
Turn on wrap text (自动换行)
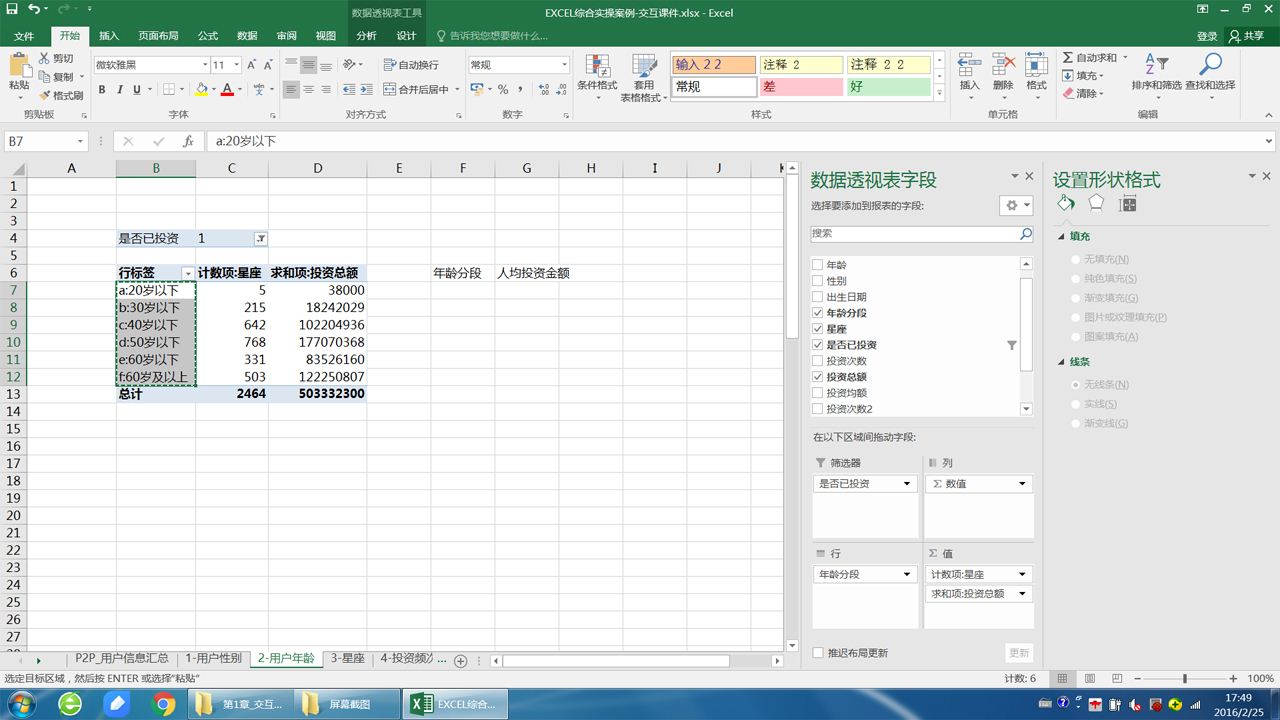tap(411, 65)
